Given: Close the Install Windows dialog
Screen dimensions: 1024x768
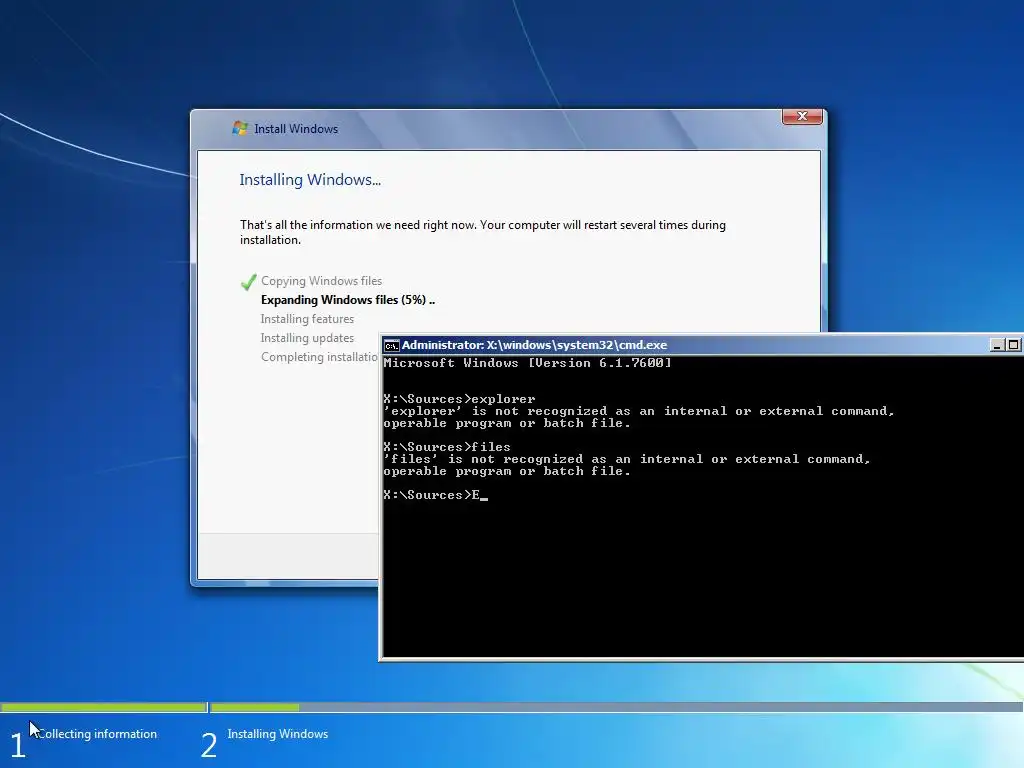Looking at the screenshot, I should (802, 116).
